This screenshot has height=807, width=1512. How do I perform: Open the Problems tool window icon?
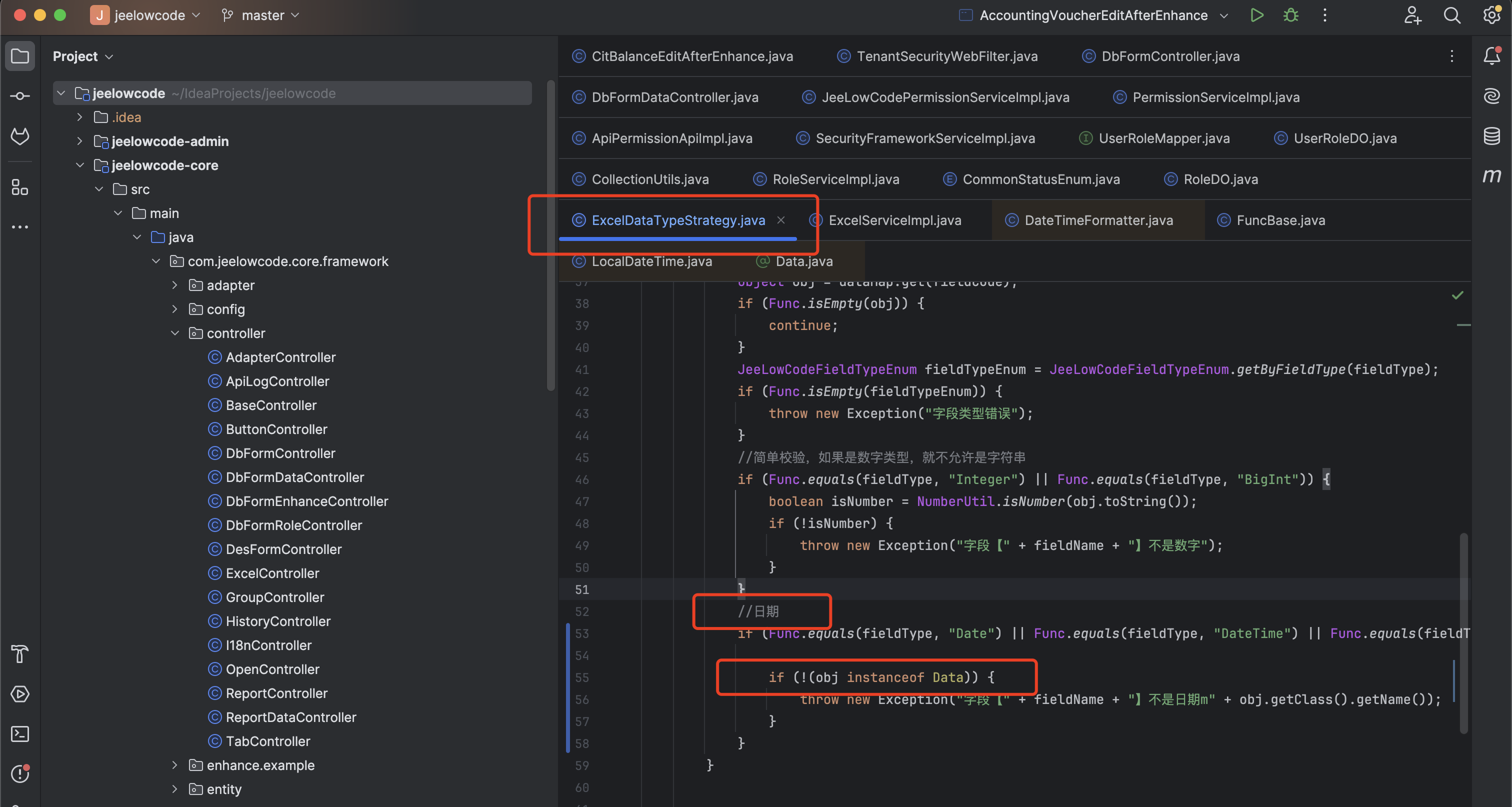point(20,773)
